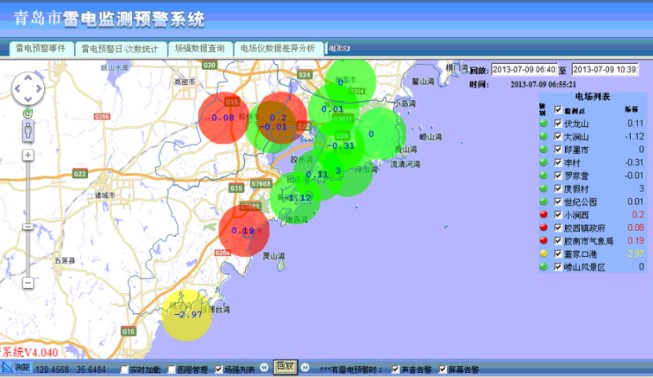Click the rewind arrow before 回放 button
Viewport: 653px width, 378px height.
coord(264,367)
